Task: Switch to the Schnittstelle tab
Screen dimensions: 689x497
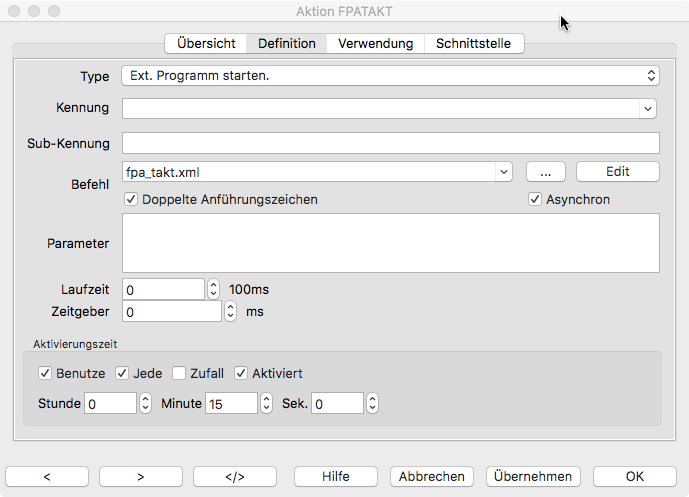Action: tap(473, 43)
